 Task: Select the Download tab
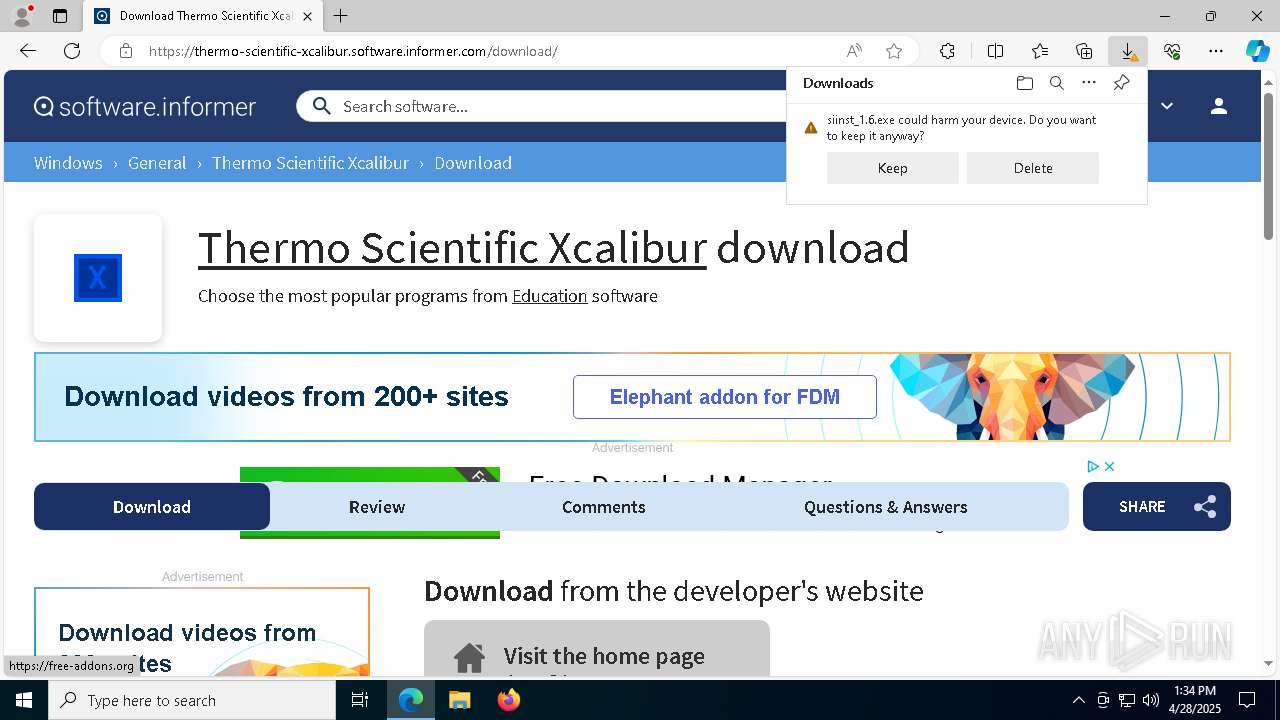pyautogui.click(x=152, y=507)
